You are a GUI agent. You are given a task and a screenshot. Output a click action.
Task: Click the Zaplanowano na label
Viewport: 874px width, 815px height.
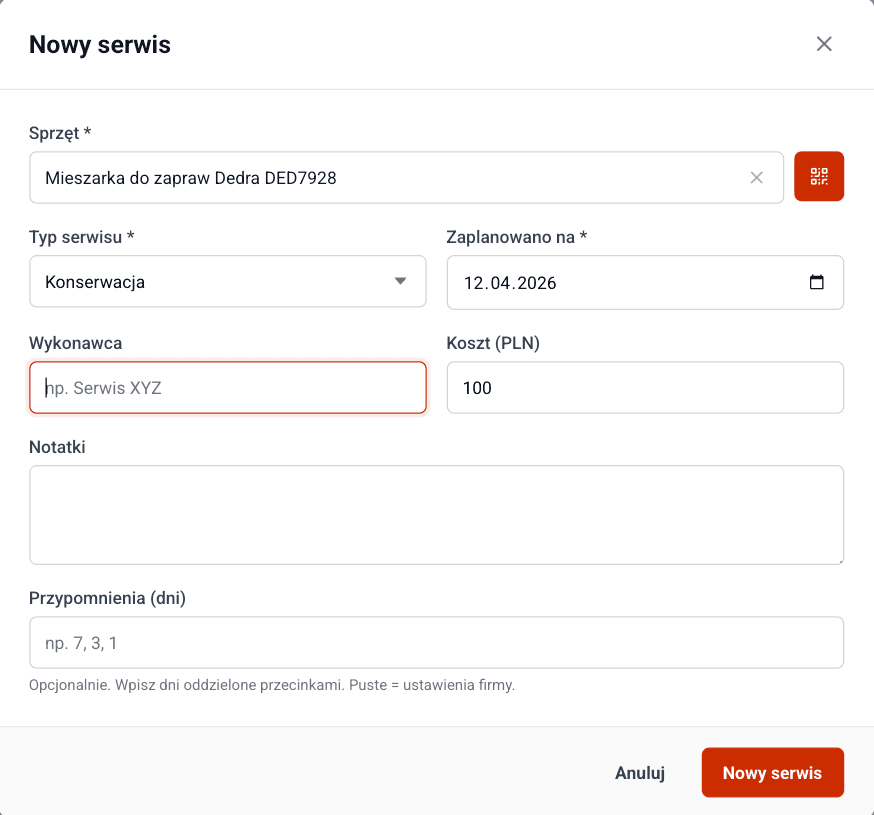coord(515,237)
